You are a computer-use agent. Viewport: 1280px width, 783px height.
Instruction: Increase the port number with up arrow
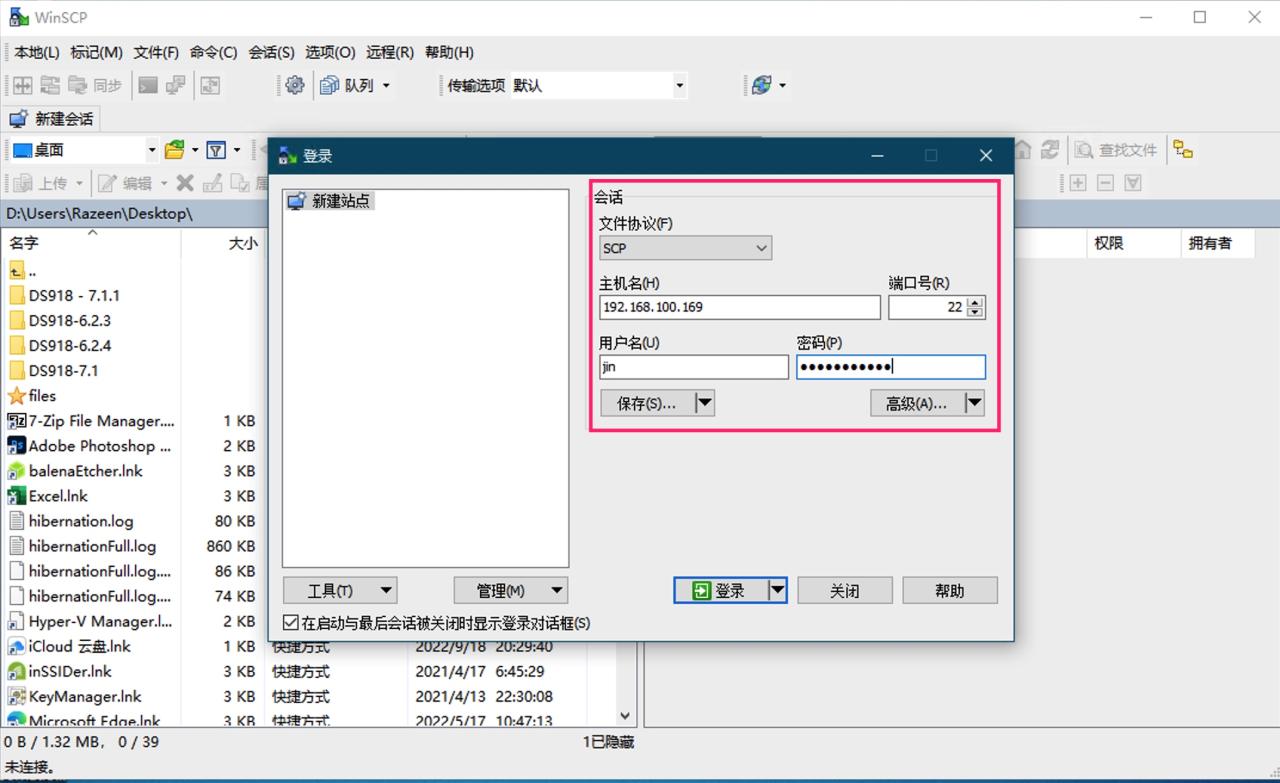tap(976, 302)
